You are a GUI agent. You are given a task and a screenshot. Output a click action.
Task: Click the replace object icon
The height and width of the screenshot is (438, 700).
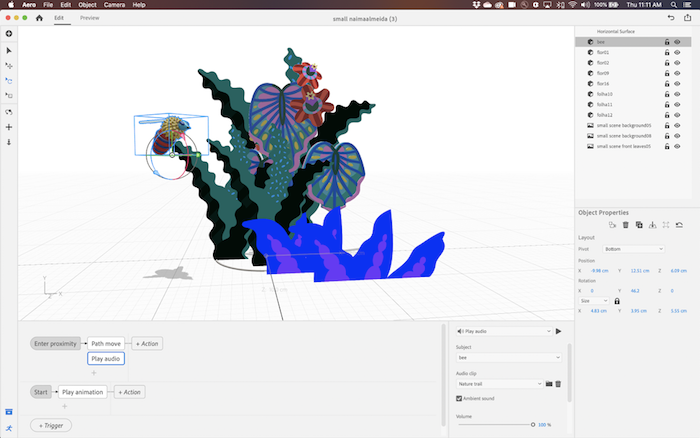pos(612,225)
